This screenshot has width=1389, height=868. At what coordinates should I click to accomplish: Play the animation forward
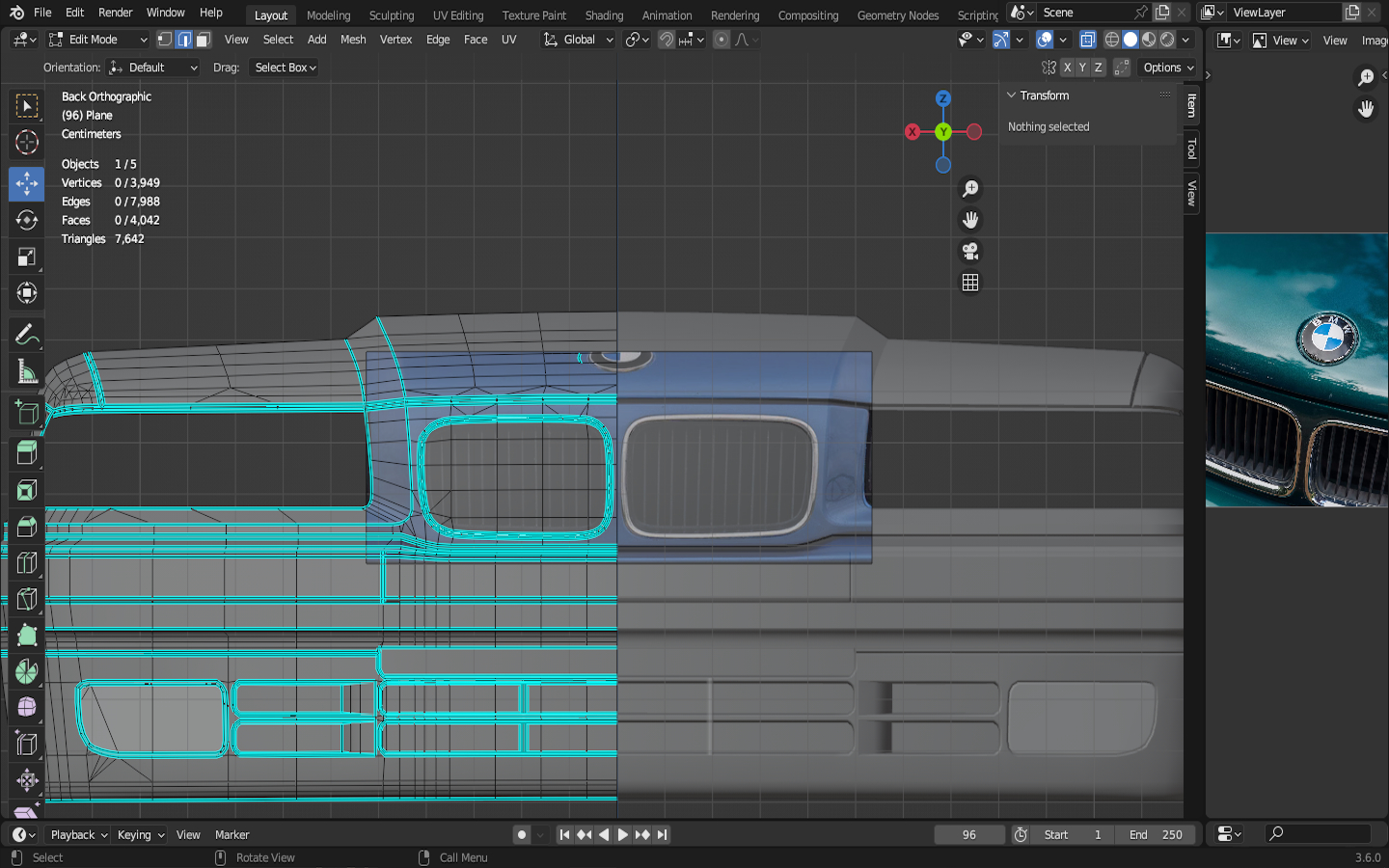(x=623, y=835)
